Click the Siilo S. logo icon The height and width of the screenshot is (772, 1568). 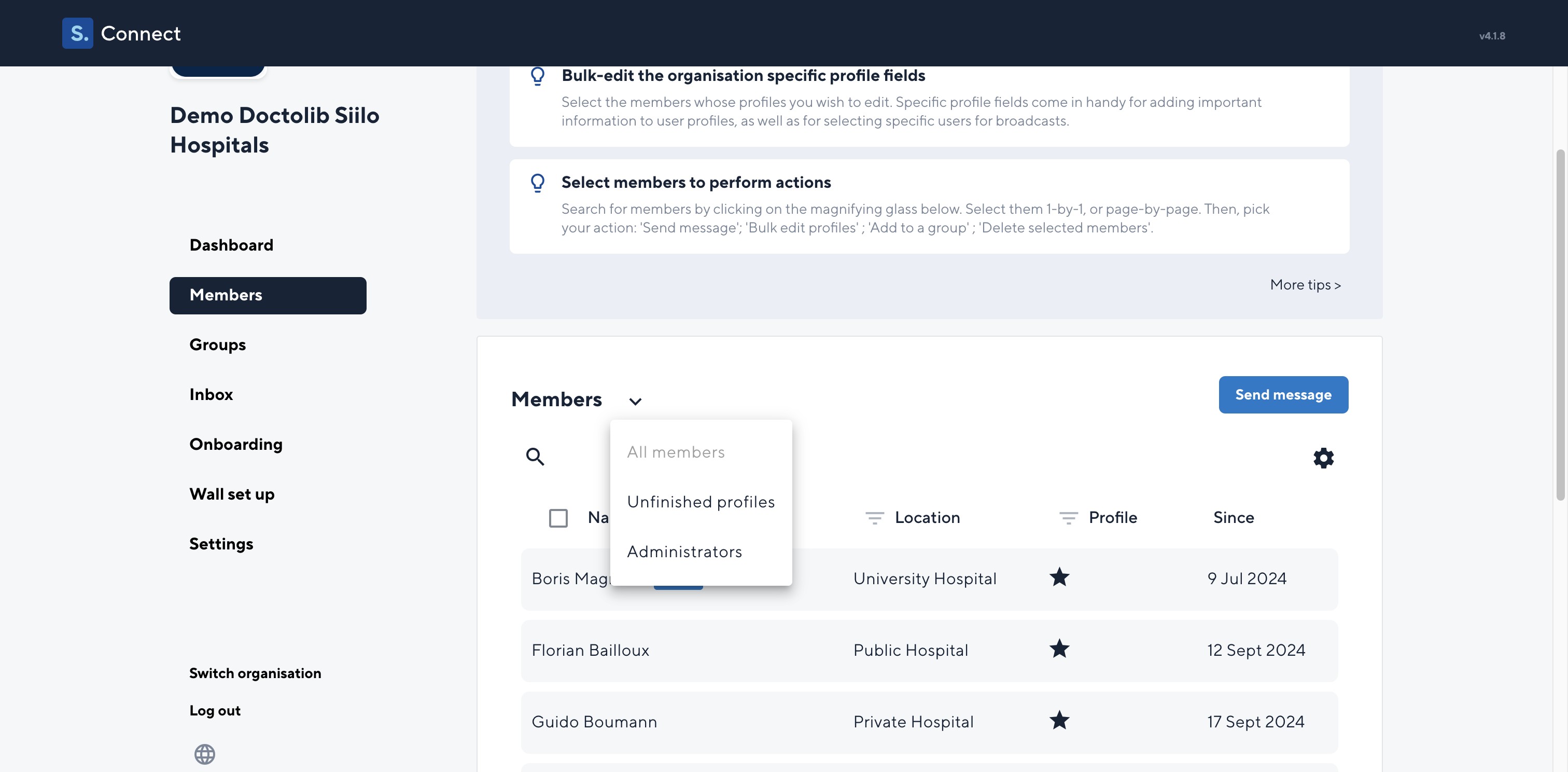point(77,33)
